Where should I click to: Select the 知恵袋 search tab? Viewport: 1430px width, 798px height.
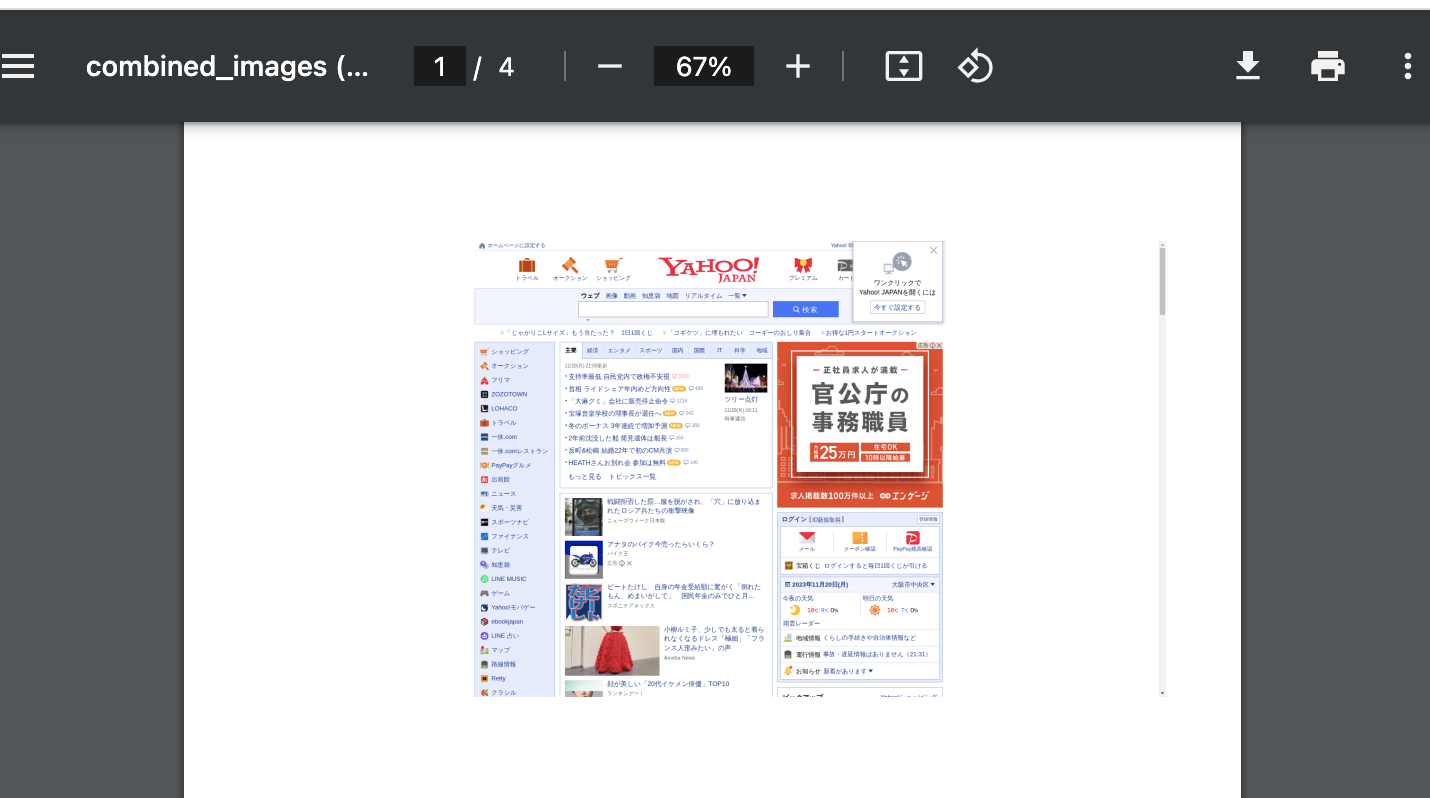[651, 296]
